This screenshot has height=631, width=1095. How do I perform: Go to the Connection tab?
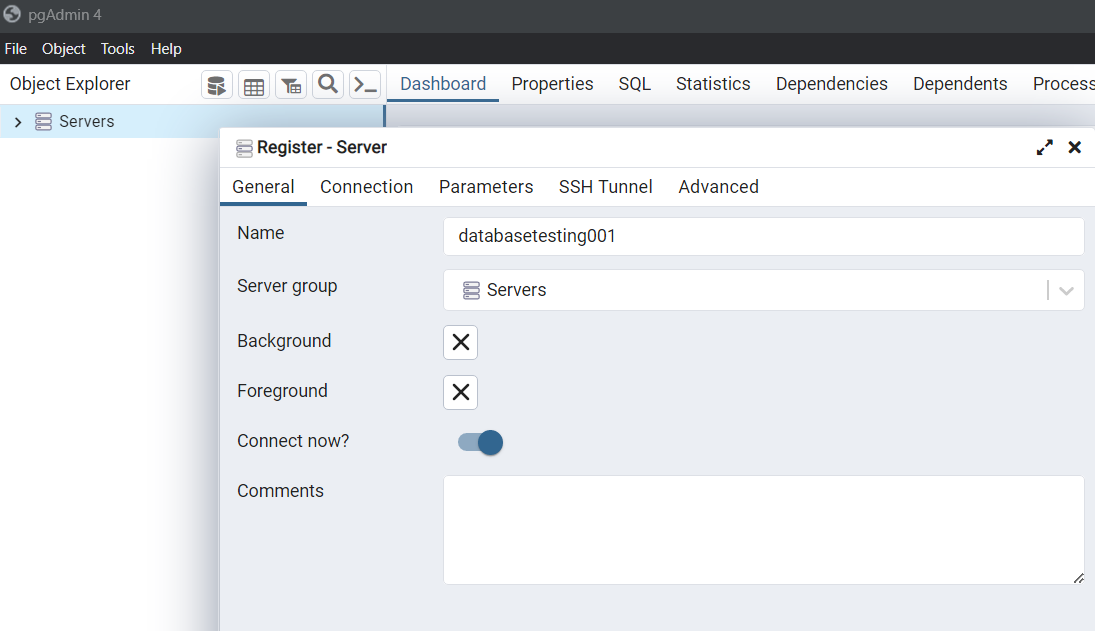click(367, 187)
